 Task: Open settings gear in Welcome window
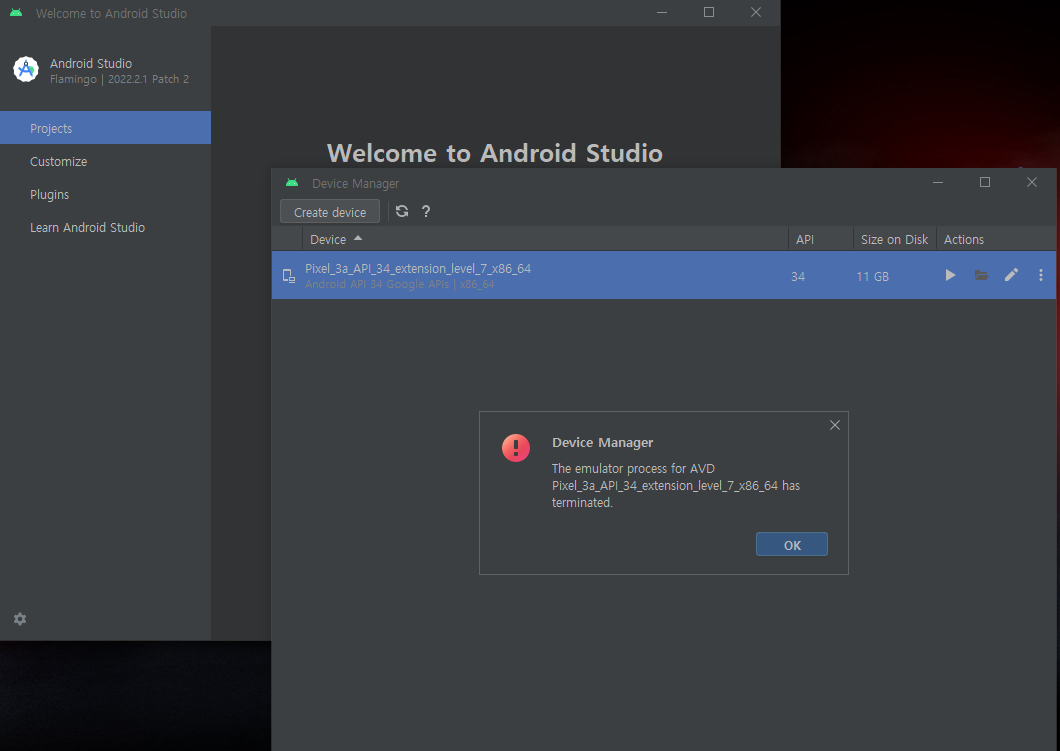(20, 619)
